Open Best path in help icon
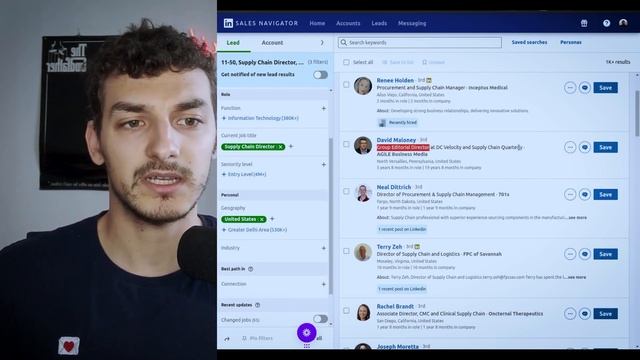 [x=251, y=269]
